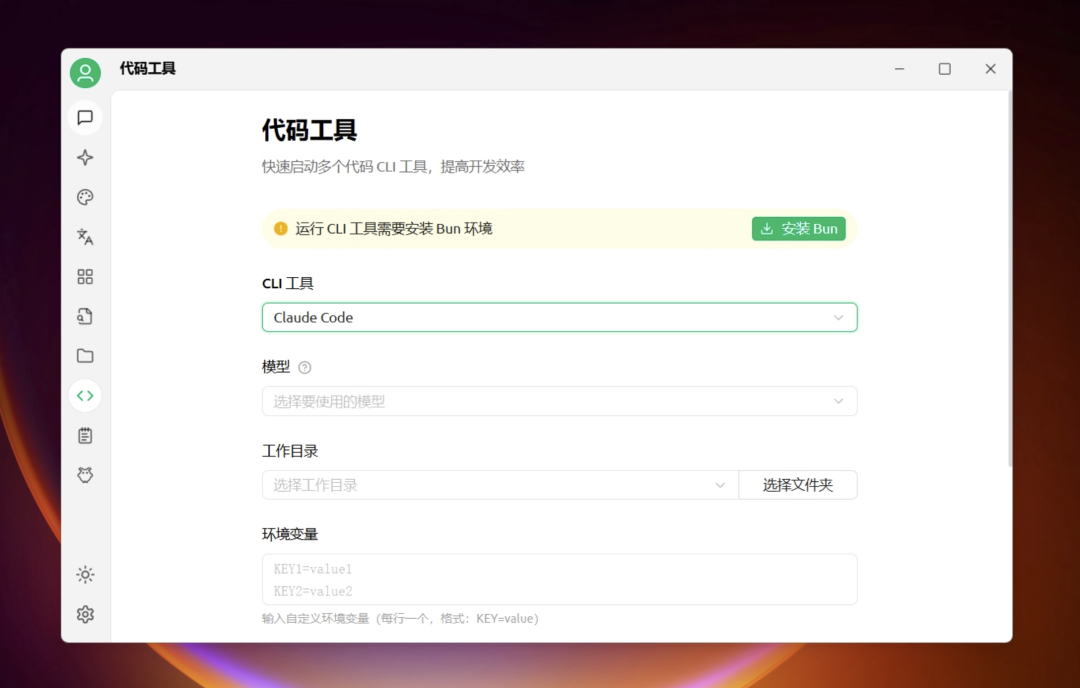This screenshot has width=1080, height=688.
Task: Open the translate sidebar icon
Action: [85, 237]
